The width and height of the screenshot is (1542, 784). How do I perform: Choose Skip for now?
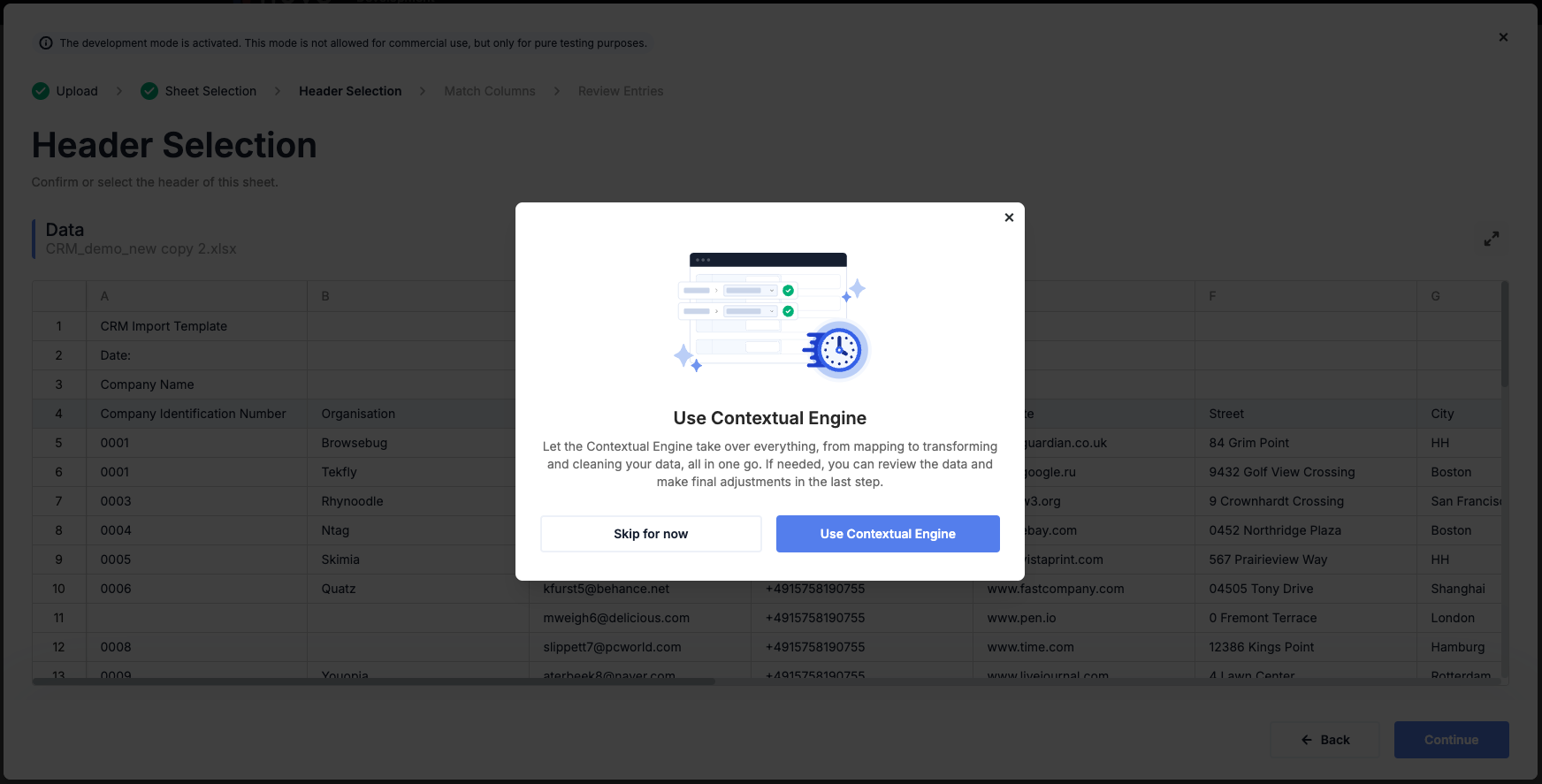[651, 534]
